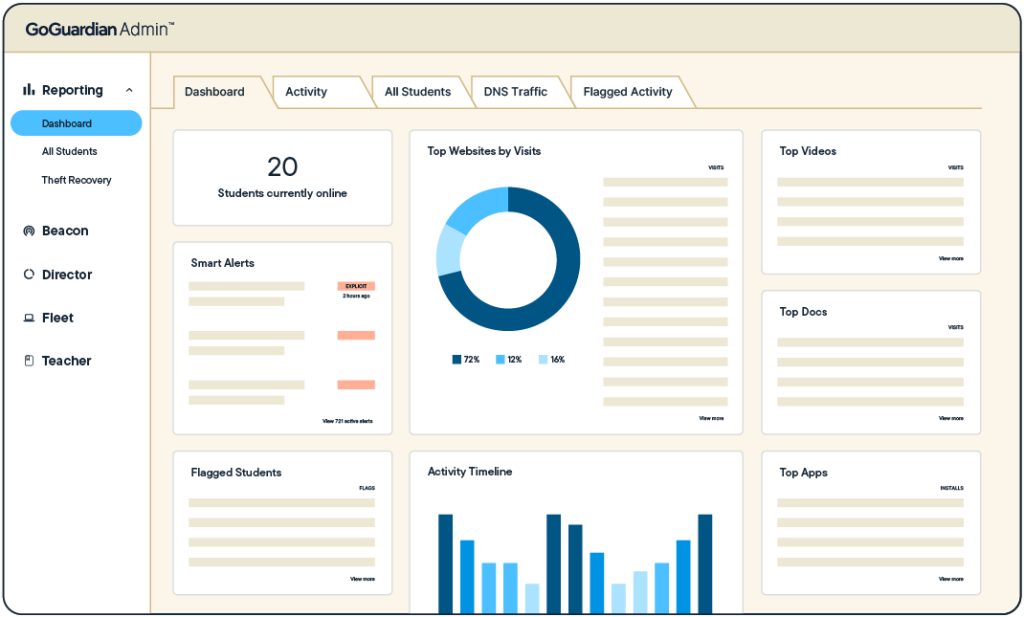This screenshot has width=1024, height=617.
Task: Open All Students in the sidebar
Action: click(69, 151)
